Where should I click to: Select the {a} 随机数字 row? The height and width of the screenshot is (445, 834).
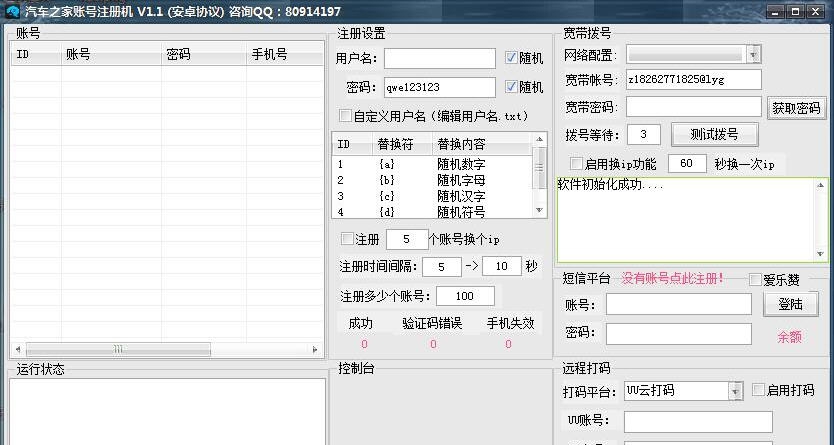point(432,164)
